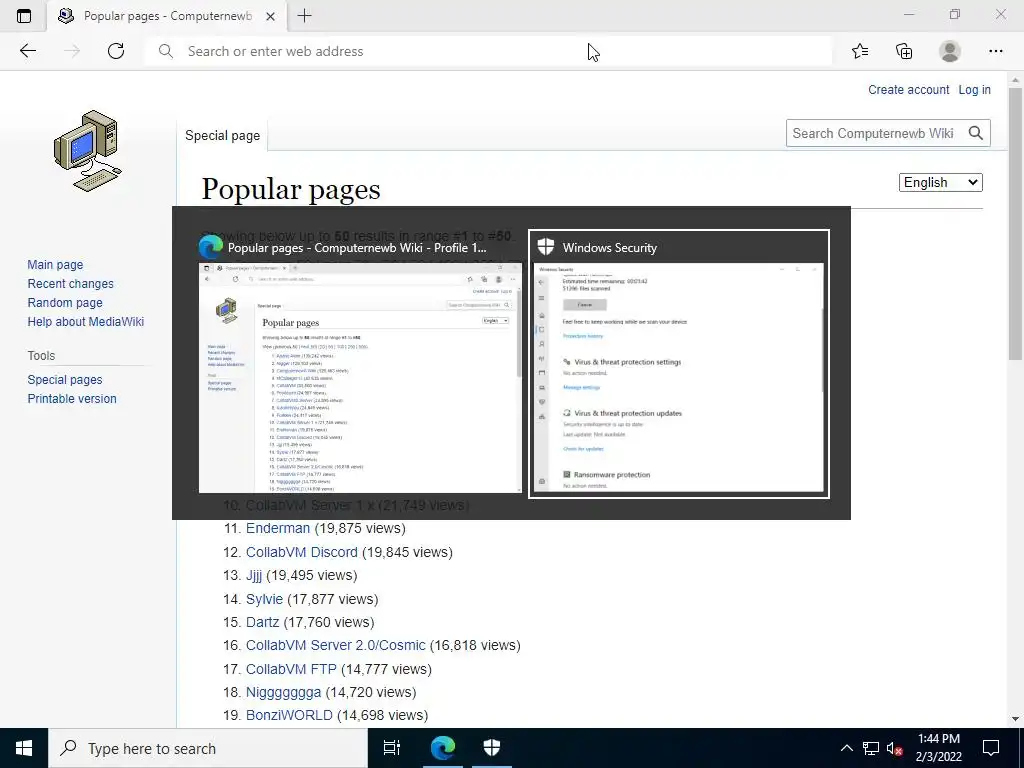Open the Edge profile avatar
This screenshot has height=768, width=1024.
(950, 51)
